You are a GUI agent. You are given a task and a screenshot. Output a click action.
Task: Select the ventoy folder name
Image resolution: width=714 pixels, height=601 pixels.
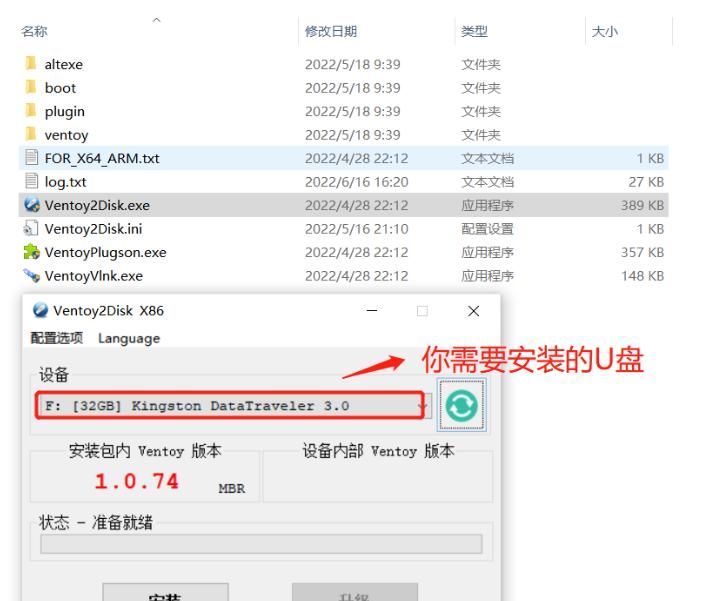pyautogui.click(x=66, y=135)
